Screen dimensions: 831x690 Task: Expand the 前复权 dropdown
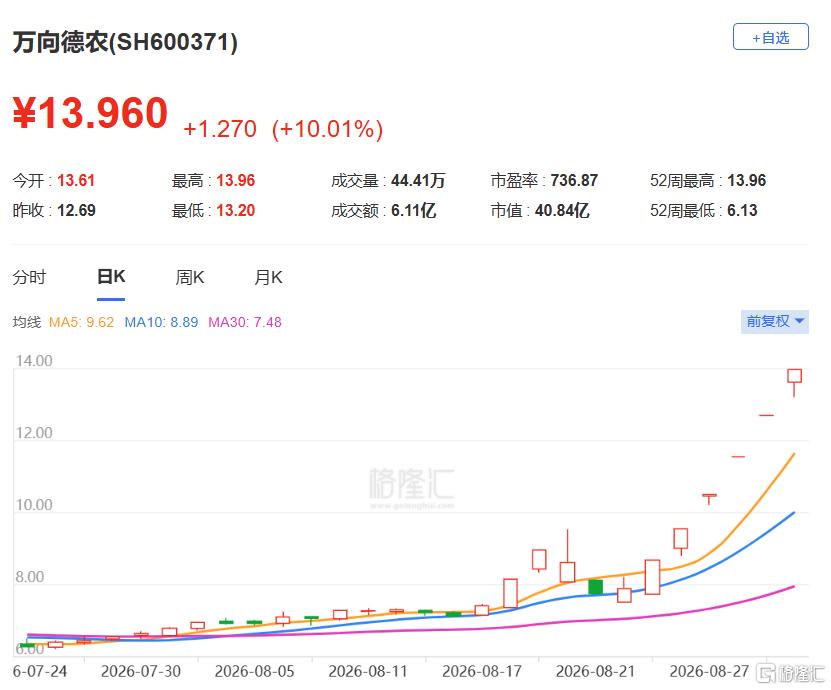tap(775, 321)
